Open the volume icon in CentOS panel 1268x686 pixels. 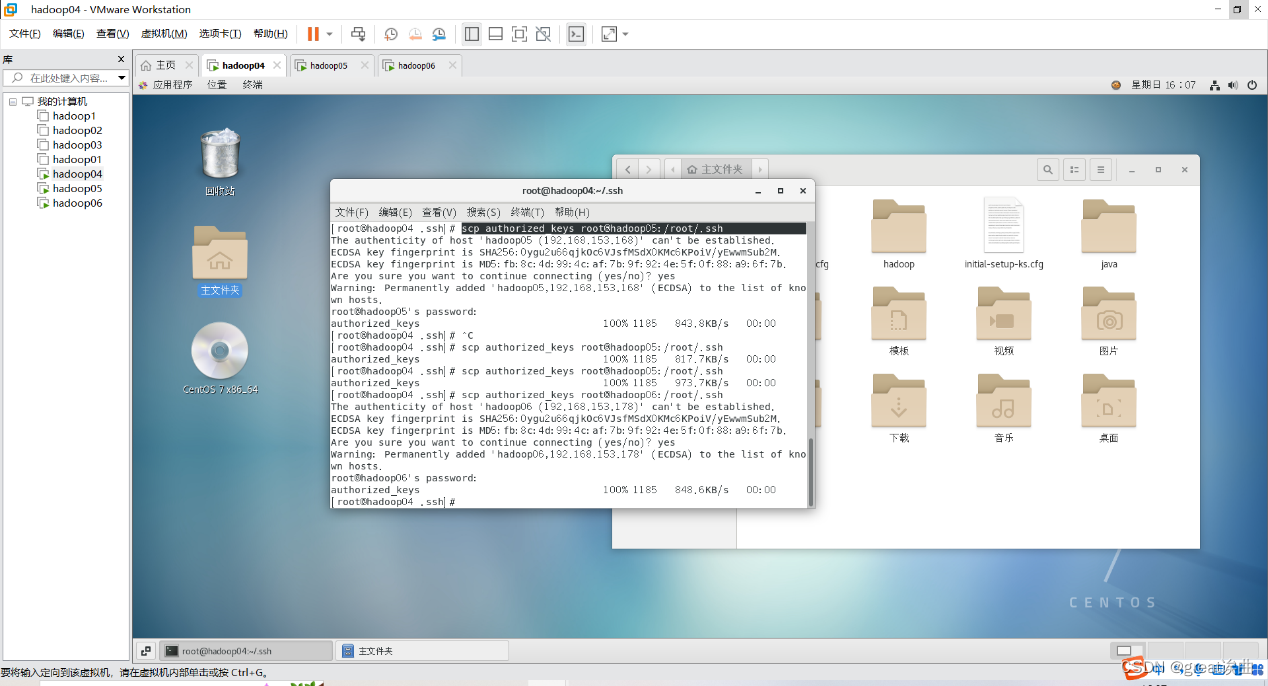coord(1234,85)
